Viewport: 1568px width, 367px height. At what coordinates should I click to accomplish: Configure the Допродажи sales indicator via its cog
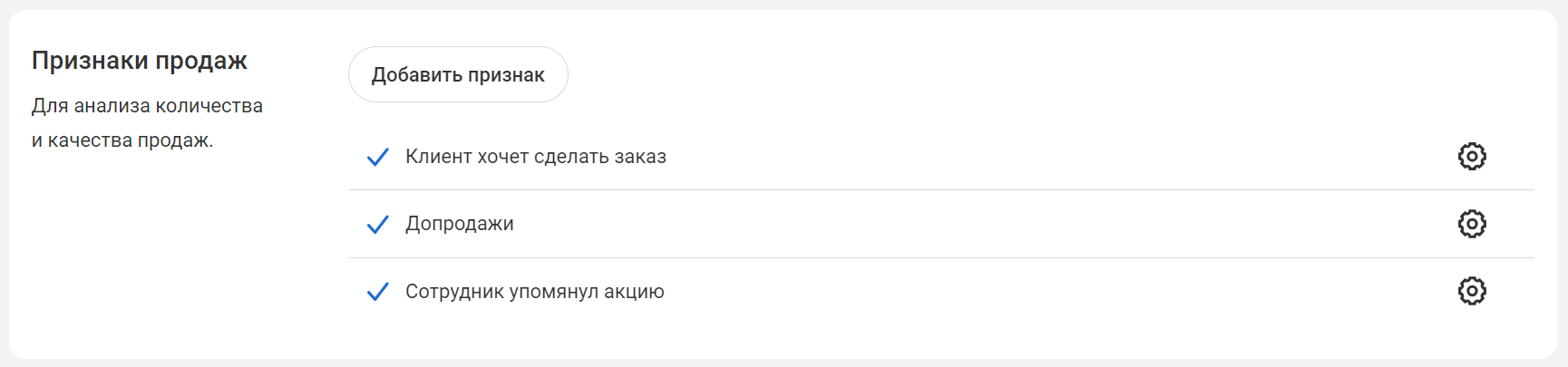point(1471,224)
